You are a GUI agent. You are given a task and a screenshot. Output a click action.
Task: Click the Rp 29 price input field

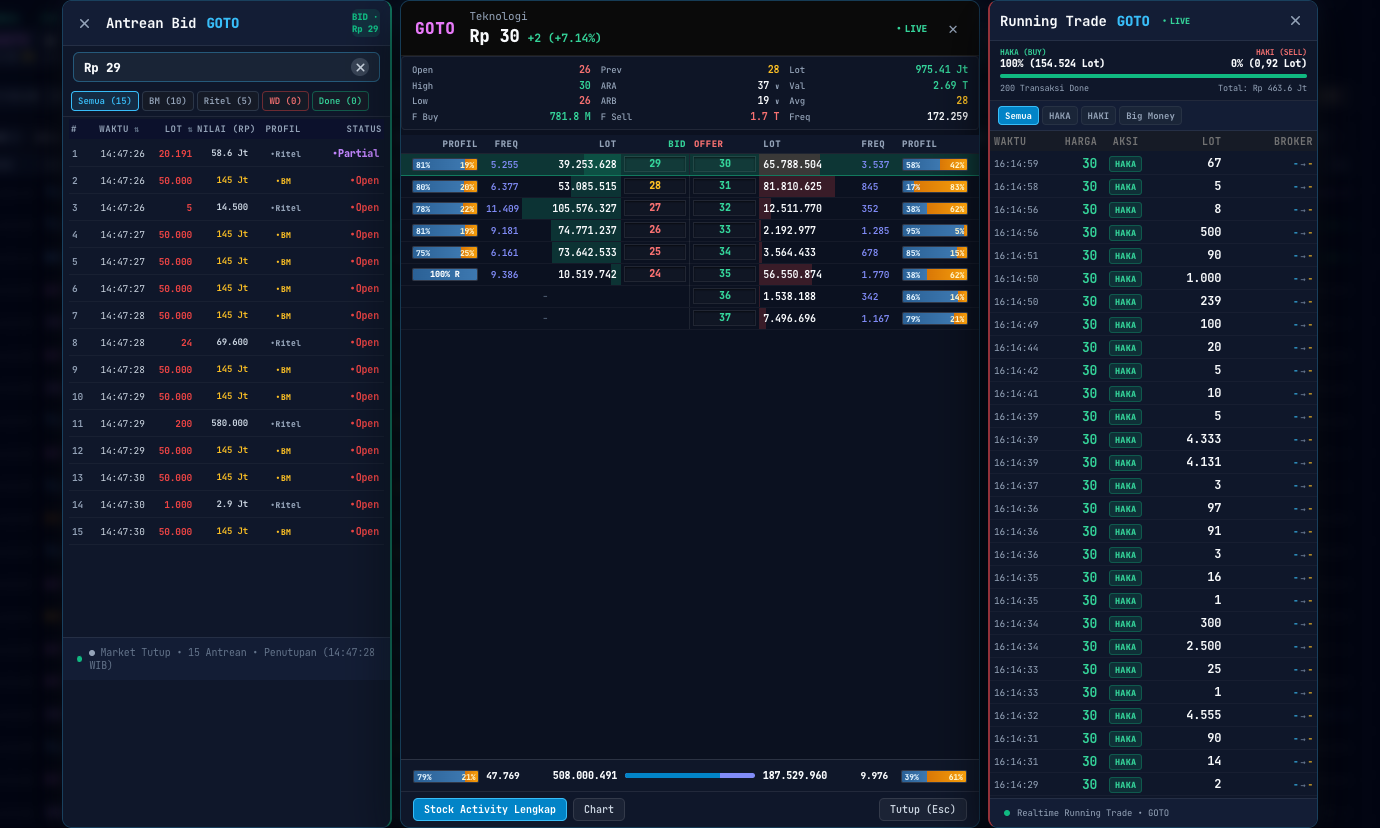226,67
